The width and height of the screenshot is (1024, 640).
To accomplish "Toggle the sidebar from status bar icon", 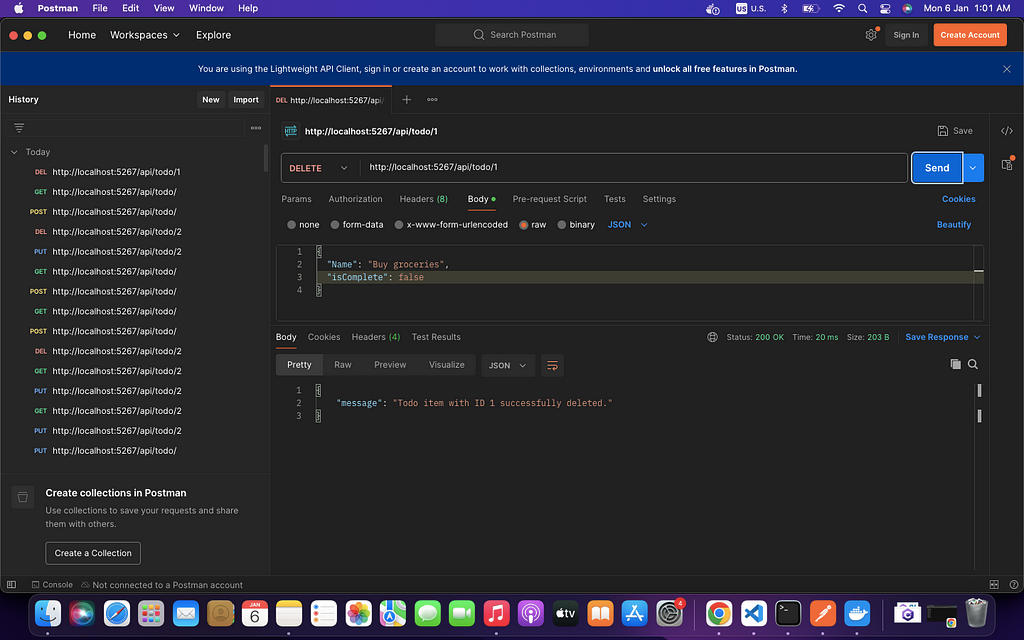I will pyautogui.click(x=11, y=584).
